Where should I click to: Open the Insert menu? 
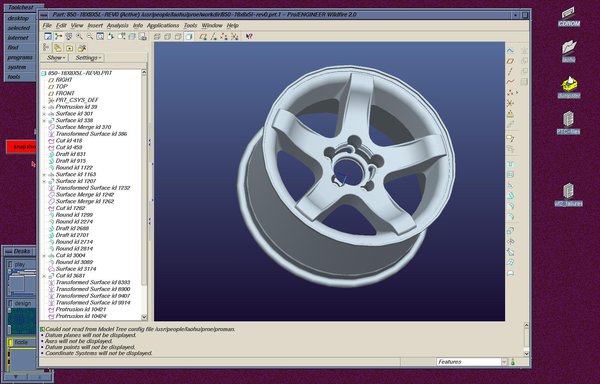(x=95, y=26)
